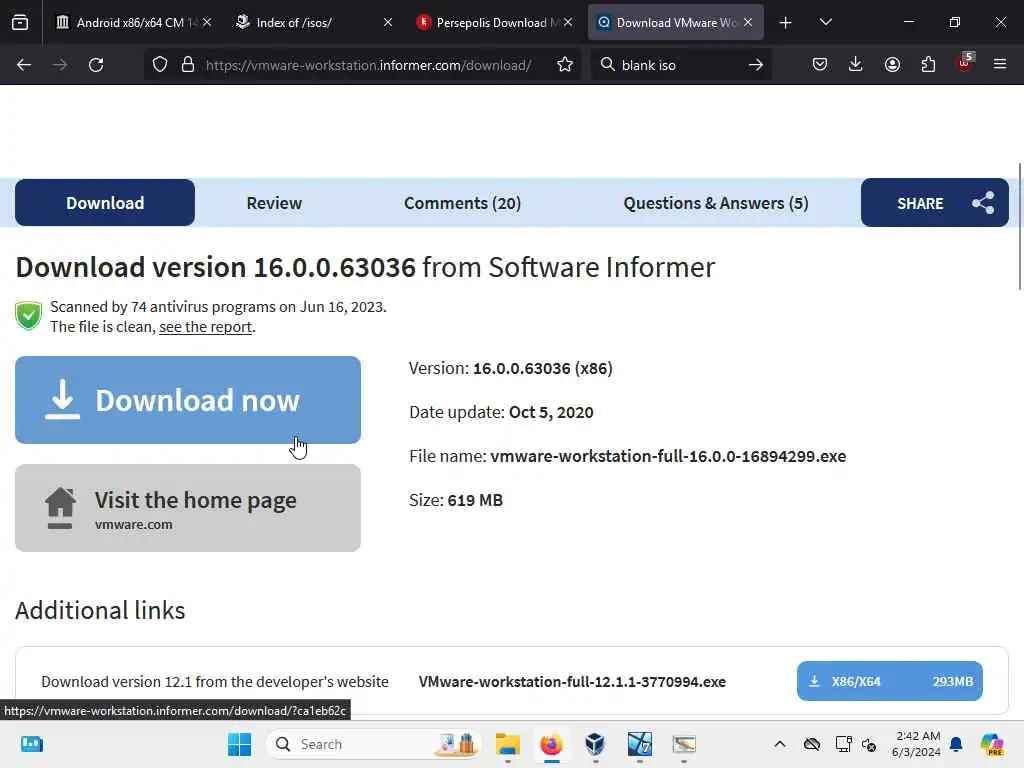Open uBlock Origin extension icon
1024x768 pixels.
click(x=965, y=63)
